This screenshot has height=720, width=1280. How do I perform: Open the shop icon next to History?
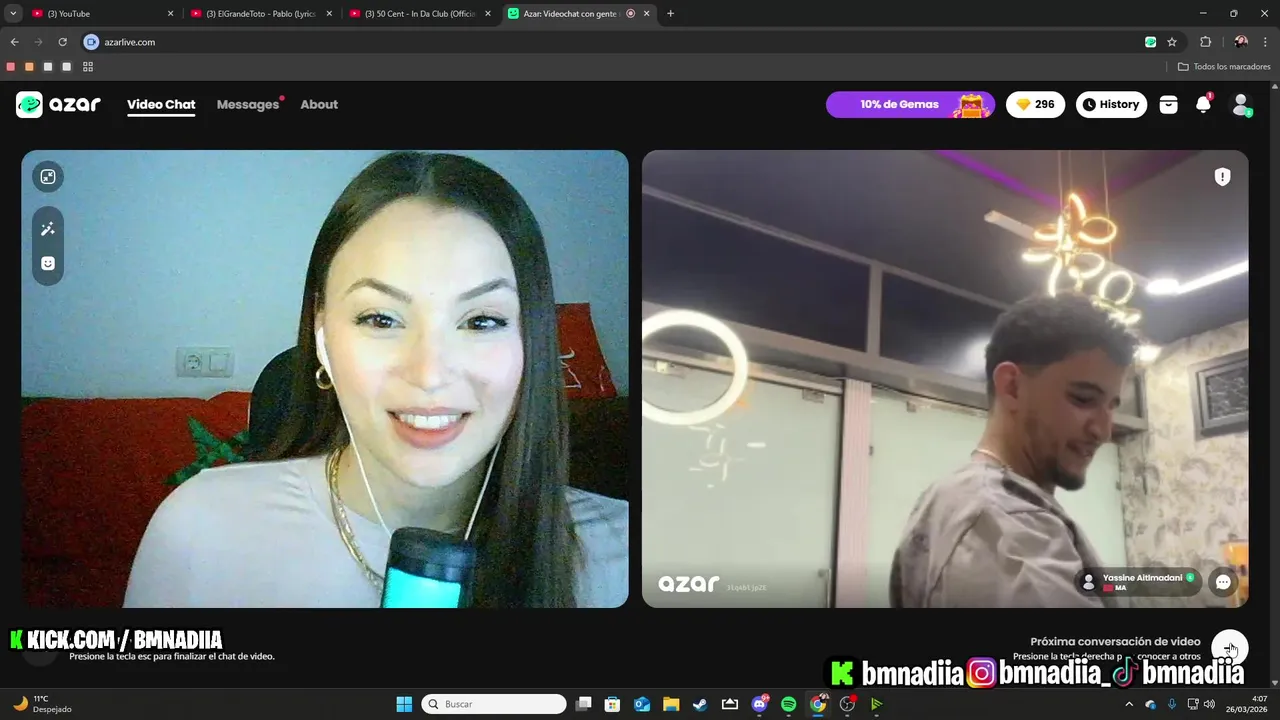[x=1168, y=104]
